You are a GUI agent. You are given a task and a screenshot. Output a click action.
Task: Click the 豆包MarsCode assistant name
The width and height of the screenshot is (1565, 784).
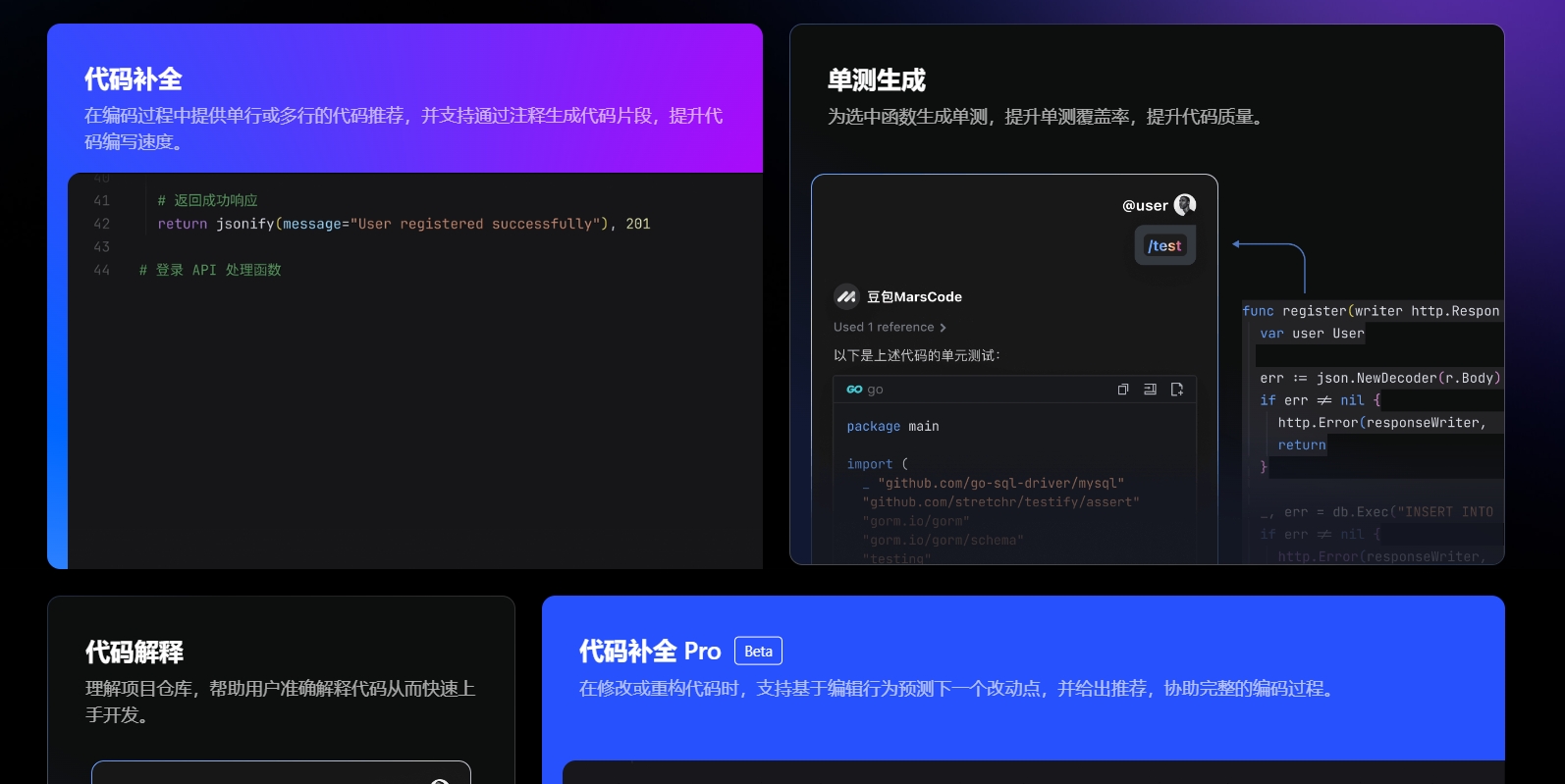[914, 297]
